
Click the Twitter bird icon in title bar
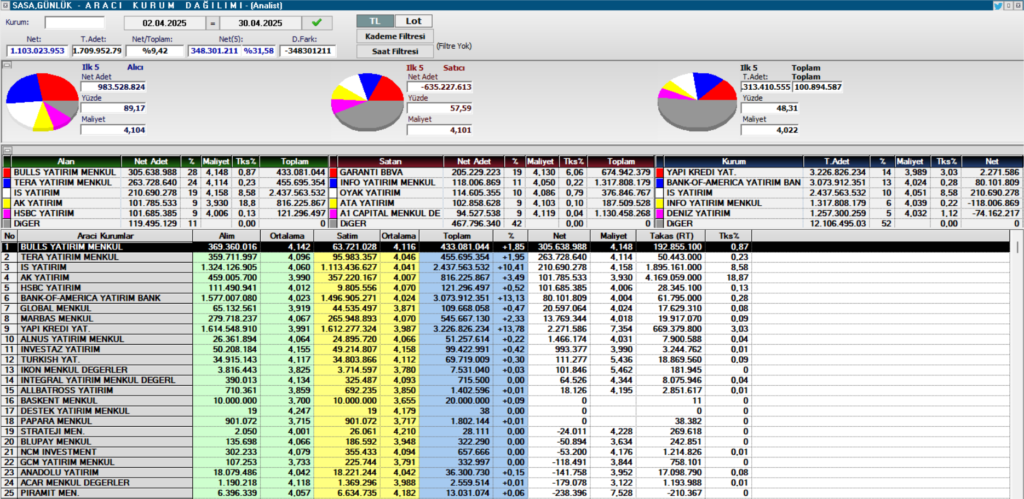[x=997, y=5]
